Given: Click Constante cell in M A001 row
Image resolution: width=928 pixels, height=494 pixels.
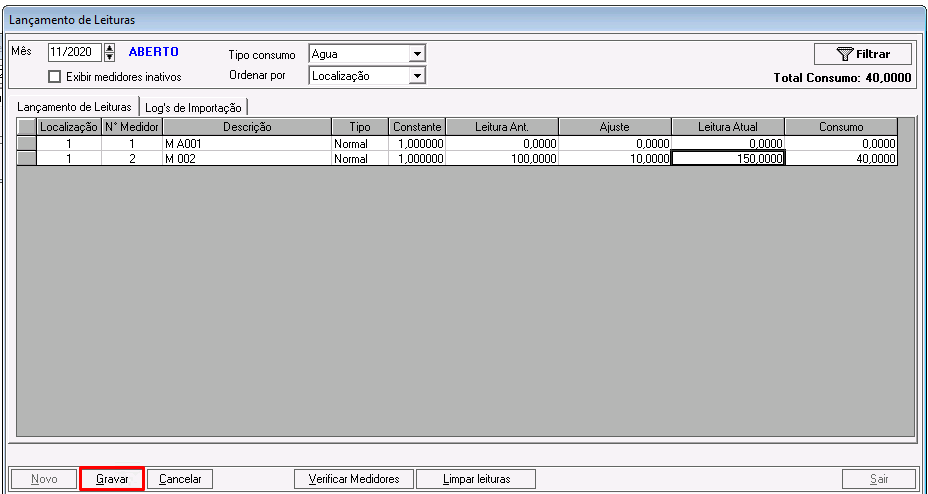Looking at the screenshot, I should [417, 143].
